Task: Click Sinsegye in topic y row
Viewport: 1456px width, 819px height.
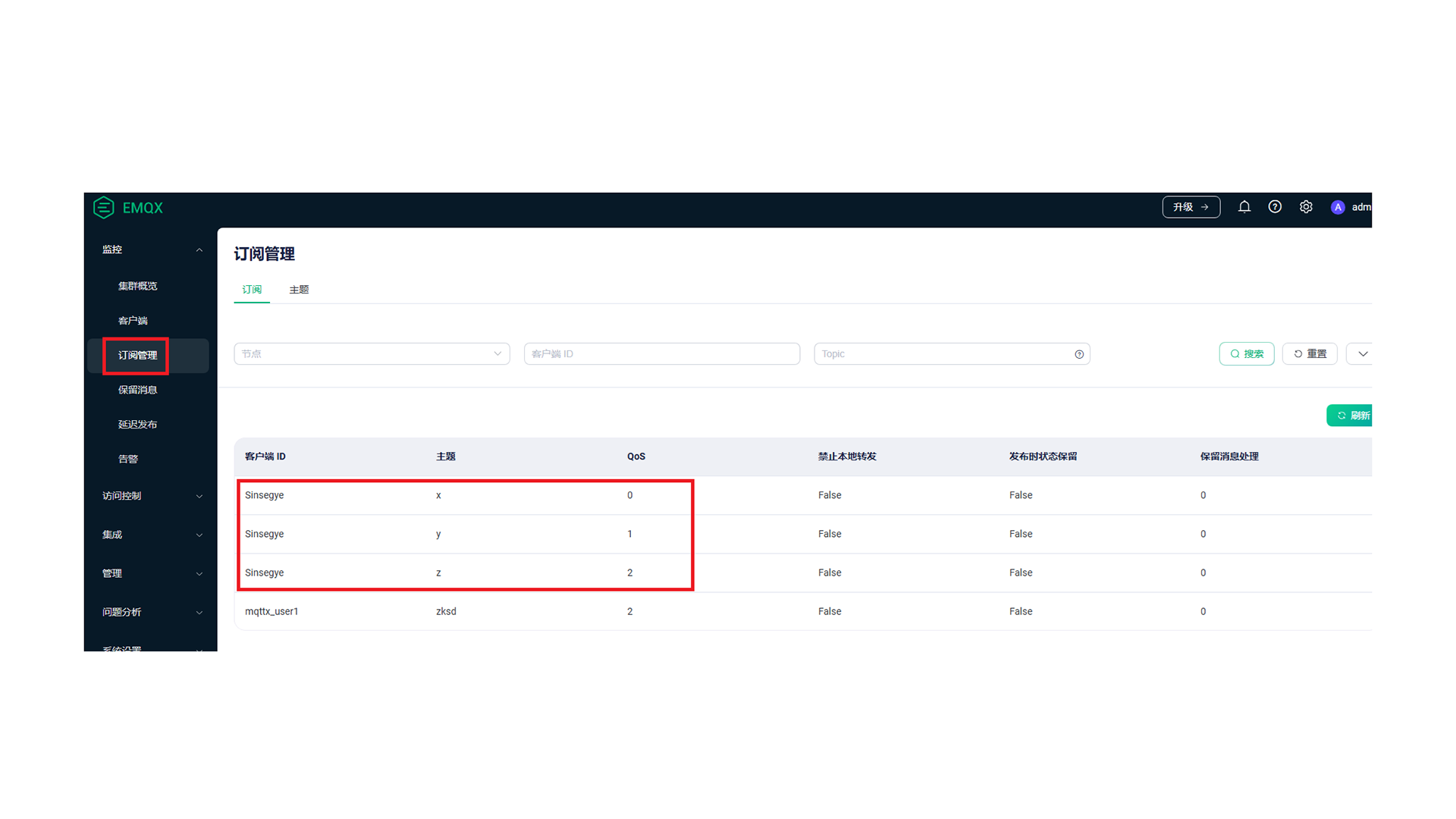Action: (264, 534)
